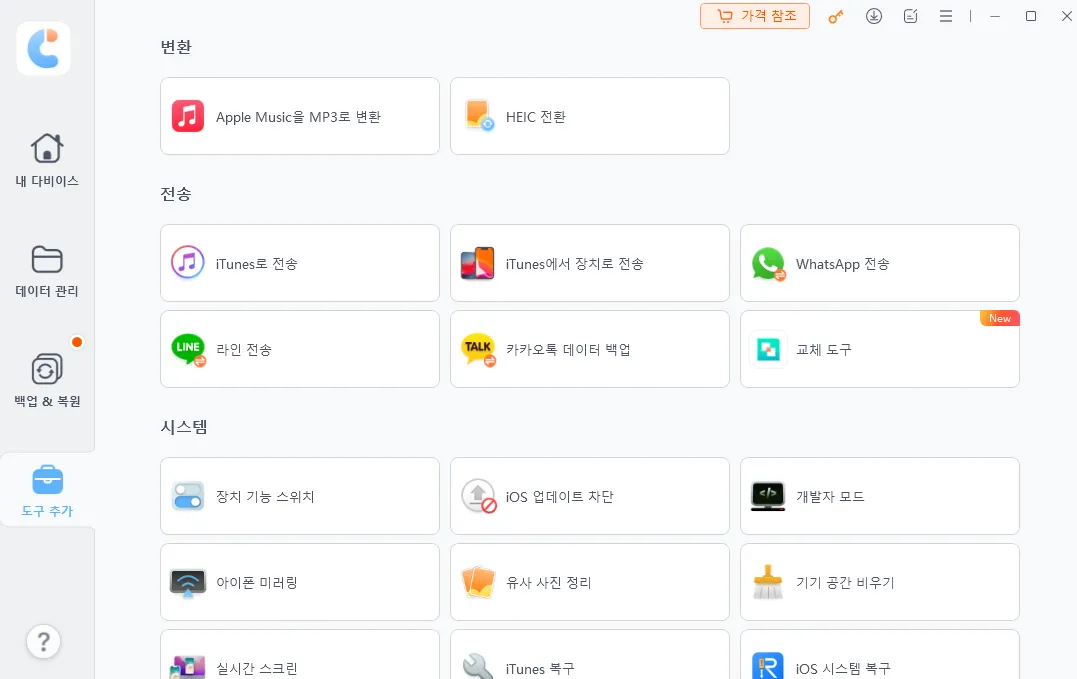Open Apple Music을 MP3로 변환 card
Image resolution: width=1077 pixels, height=679 pixels.
[299, 116]
